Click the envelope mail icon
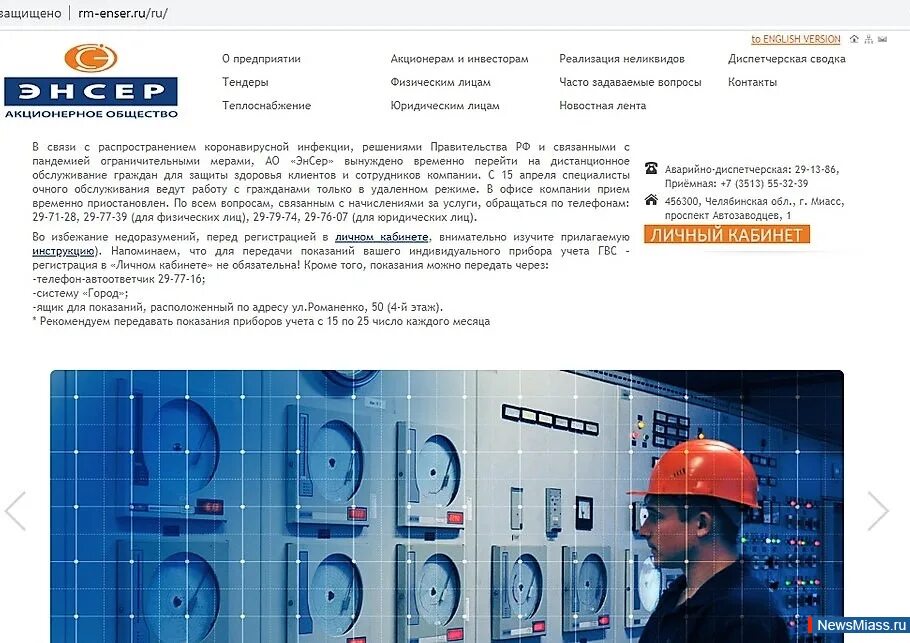Image resolution: width=910 pixels, height=643 pixels. [x=883, y=39]
